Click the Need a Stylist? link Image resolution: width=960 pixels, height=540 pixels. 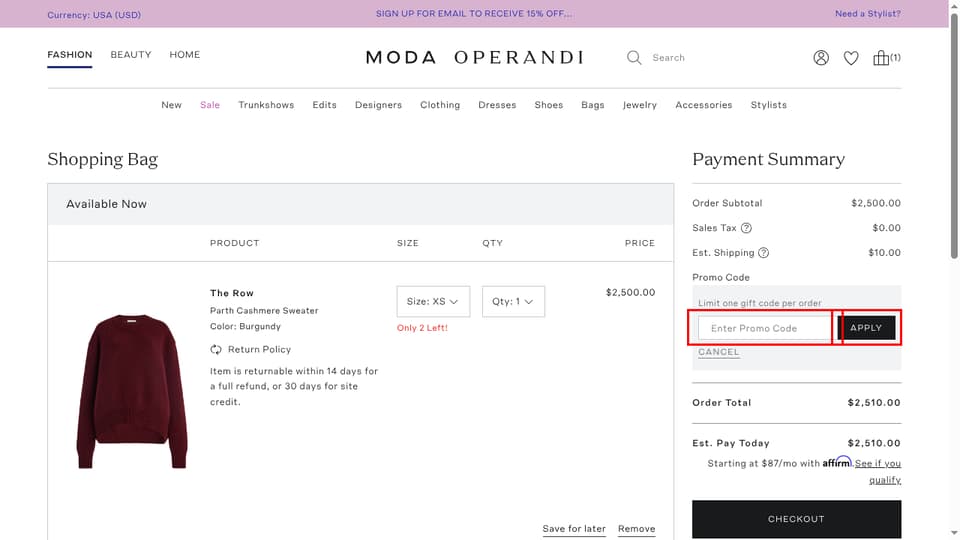868,13
